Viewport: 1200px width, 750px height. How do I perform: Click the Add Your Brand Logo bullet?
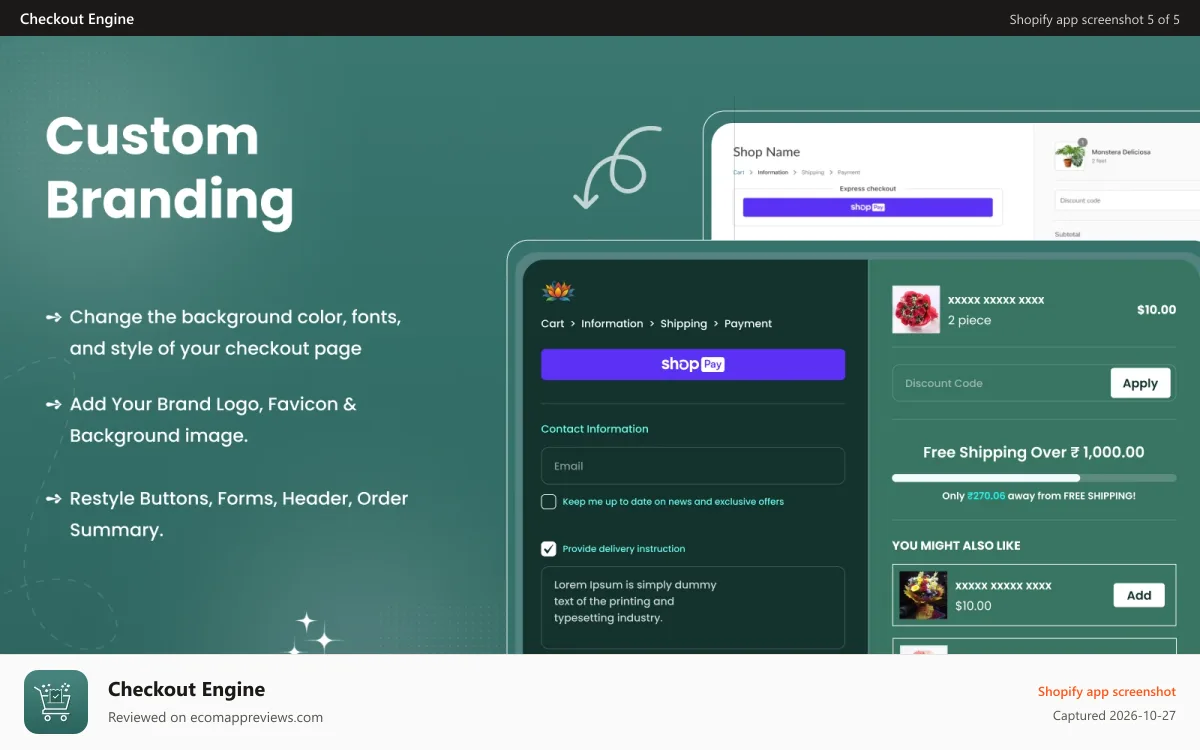pyautogui.click(x=213, y=420)
